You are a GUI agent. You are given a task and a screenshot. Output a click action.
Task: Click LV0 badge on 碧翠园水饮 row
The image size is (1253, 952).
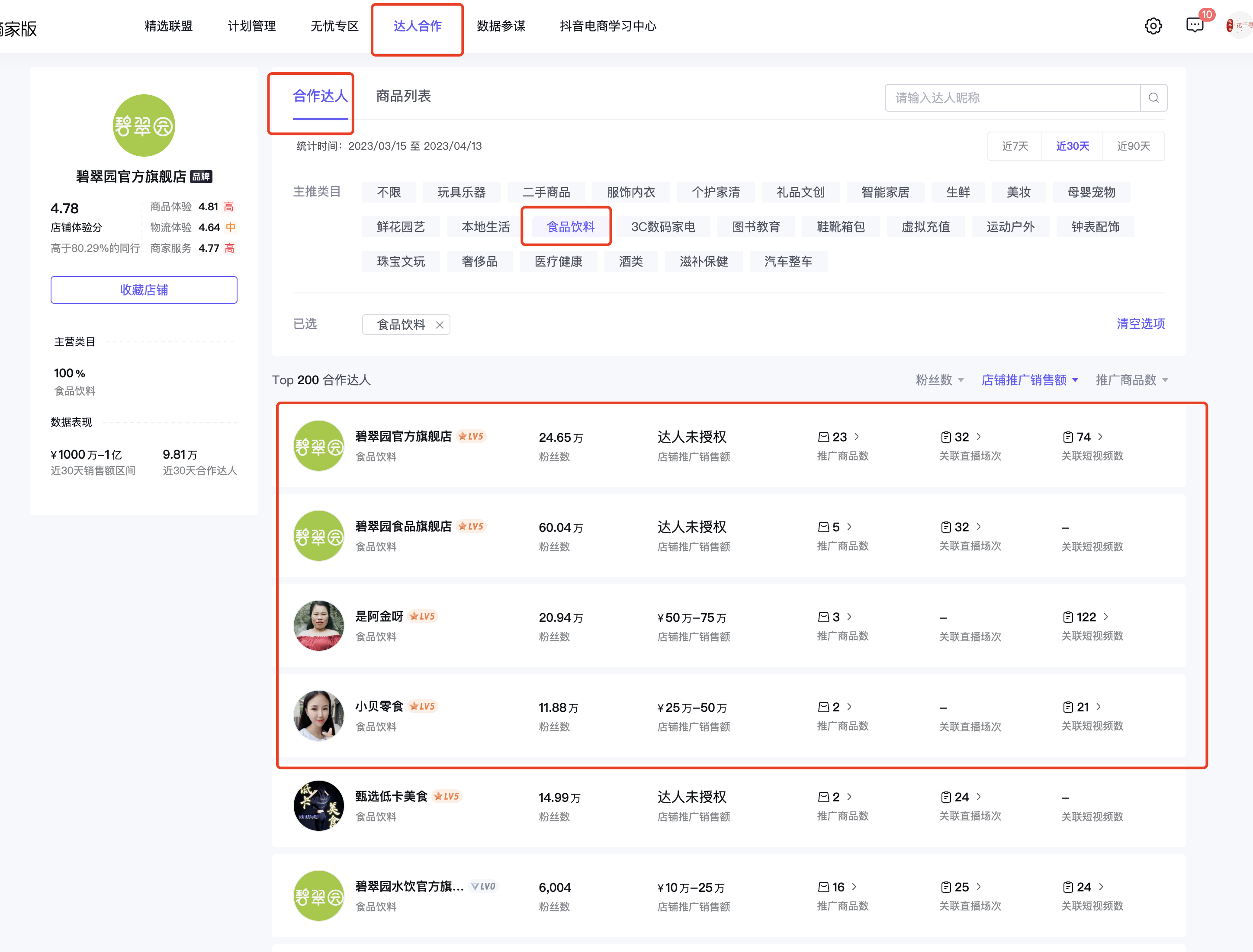(484, 887)
